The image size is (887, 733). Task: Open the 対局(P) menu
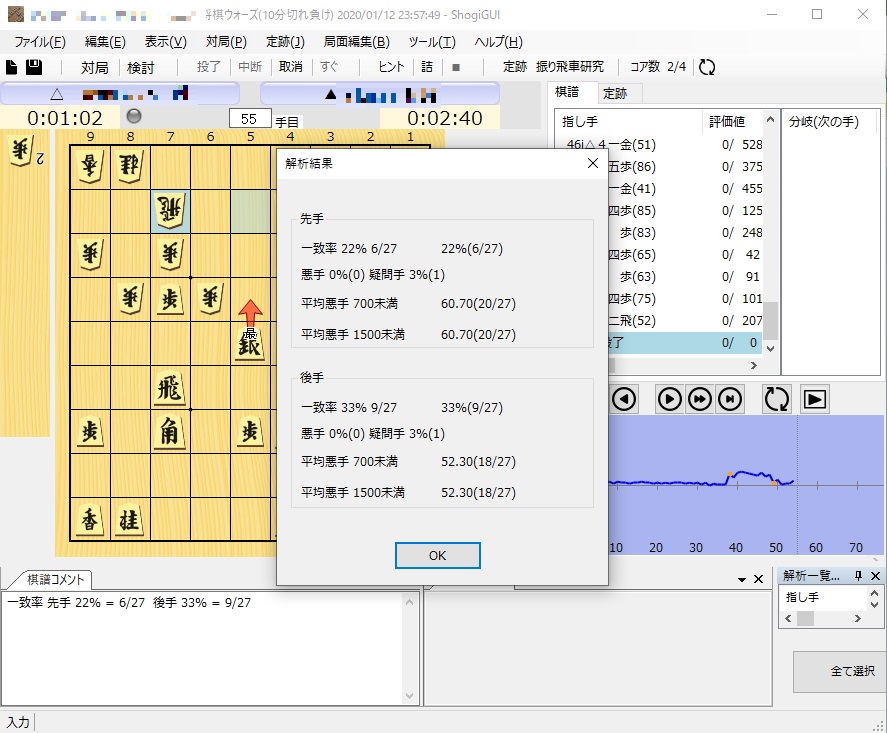click(226, 42)
